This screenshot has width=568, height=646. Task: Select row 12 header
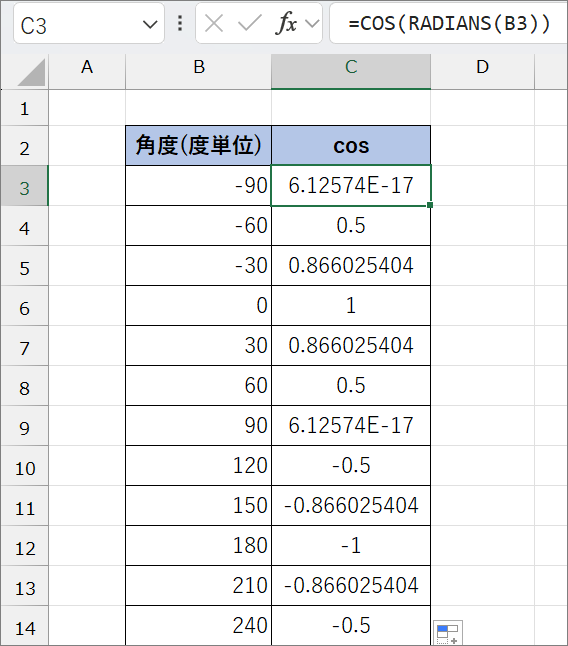[x=24, y=545]
